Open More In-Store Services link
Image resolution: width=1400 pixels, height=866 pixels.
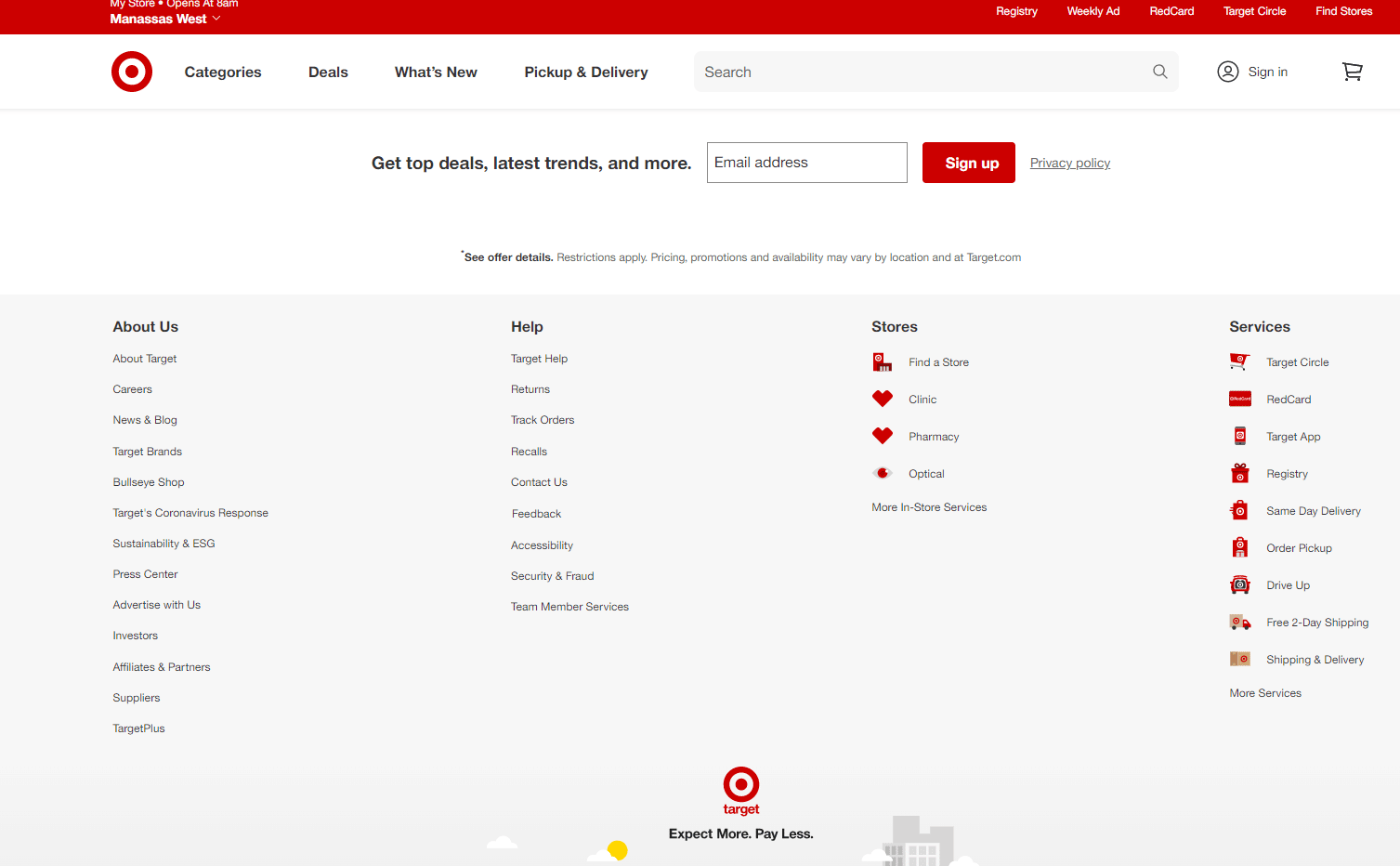click(x=929, y=507)
